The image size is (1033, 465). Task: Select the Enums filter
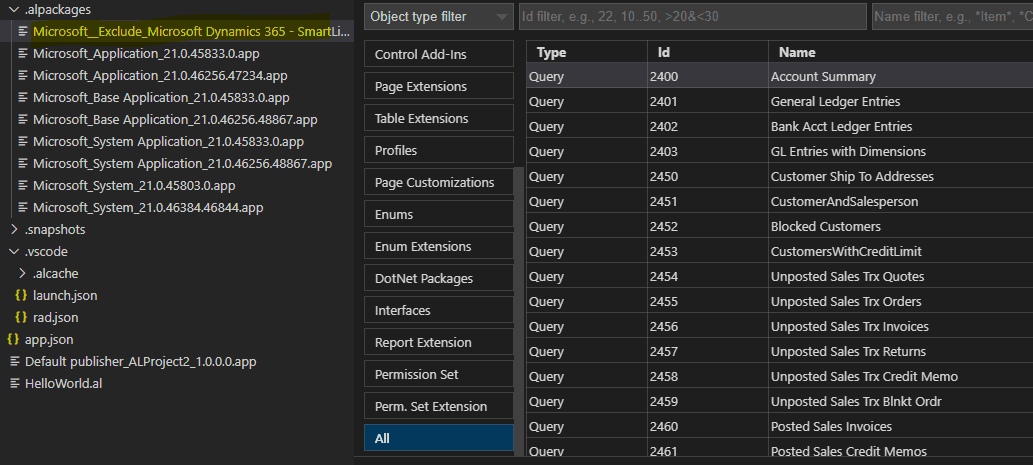pos(439,215)
